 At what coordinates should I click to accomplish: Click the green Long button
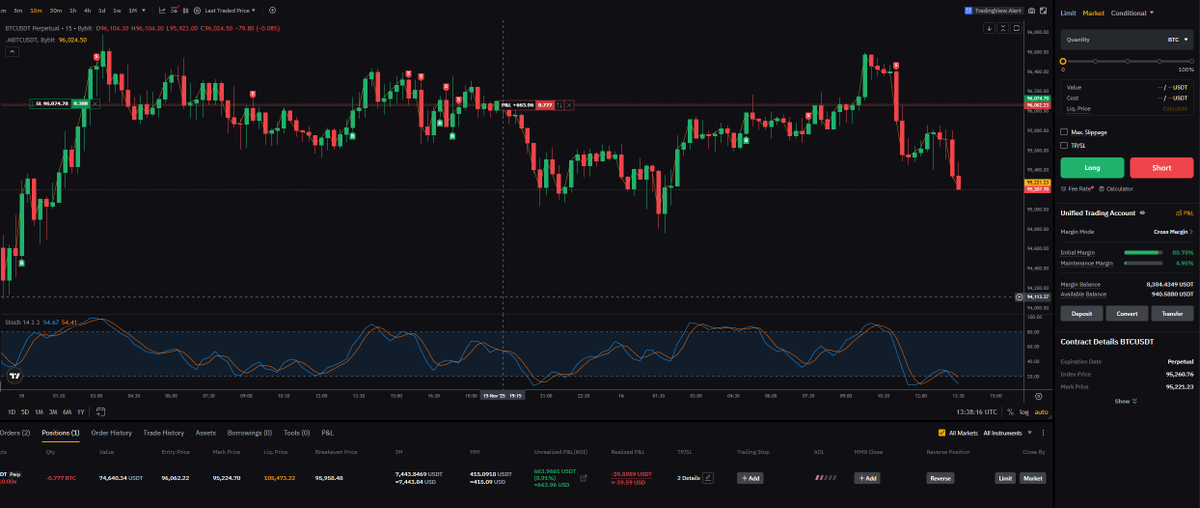click(1092, 168)
